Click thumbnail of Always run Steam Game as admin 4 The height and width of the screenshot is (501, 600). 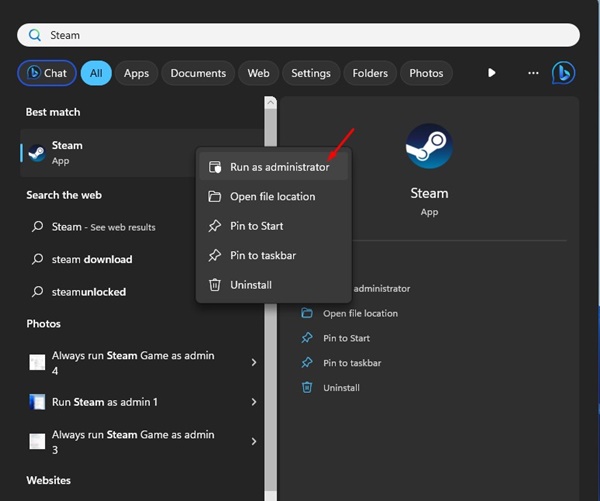point(37,362)
